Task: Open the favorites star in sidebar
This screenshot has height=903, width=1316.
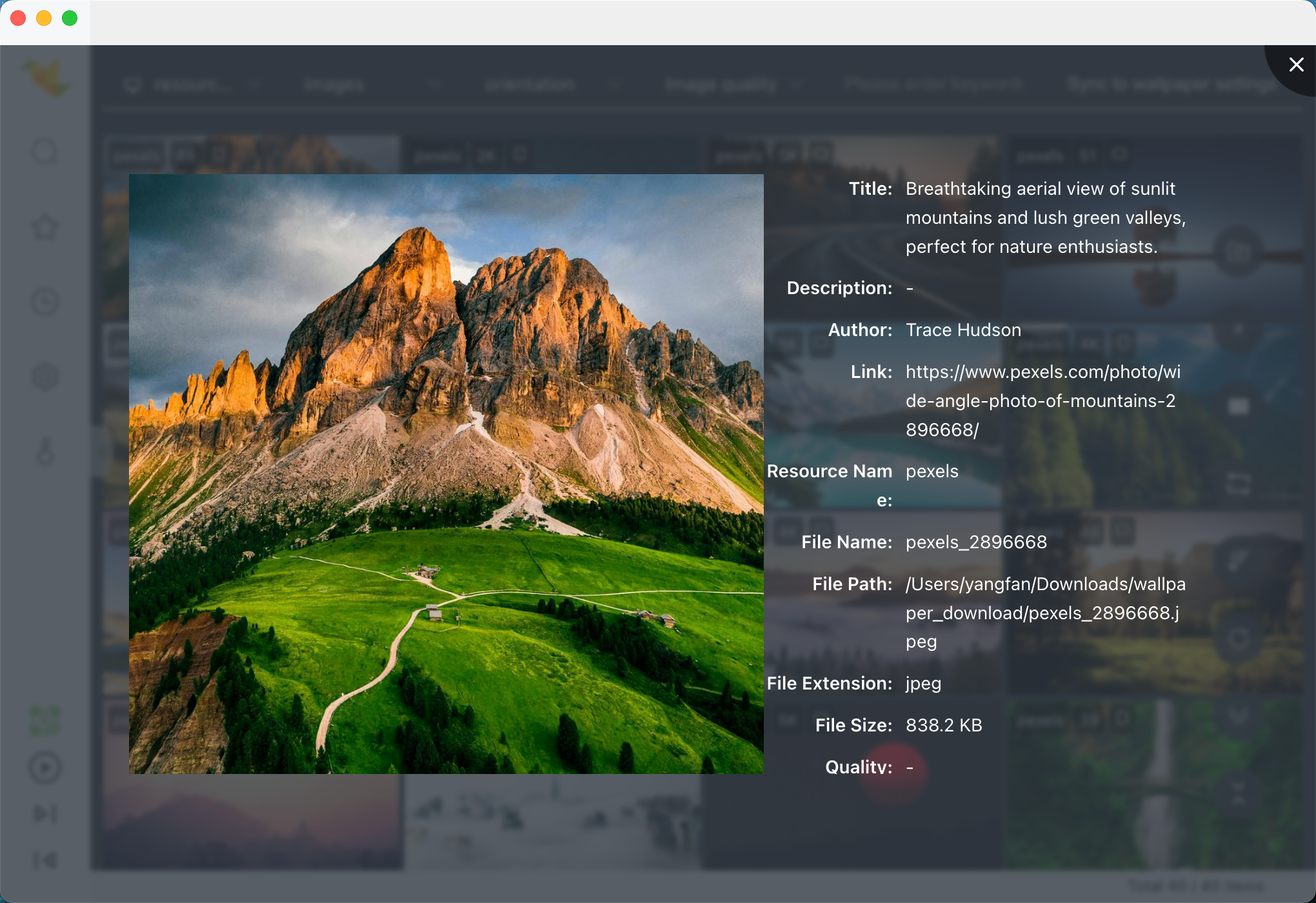Action: (x=45, y=227)
